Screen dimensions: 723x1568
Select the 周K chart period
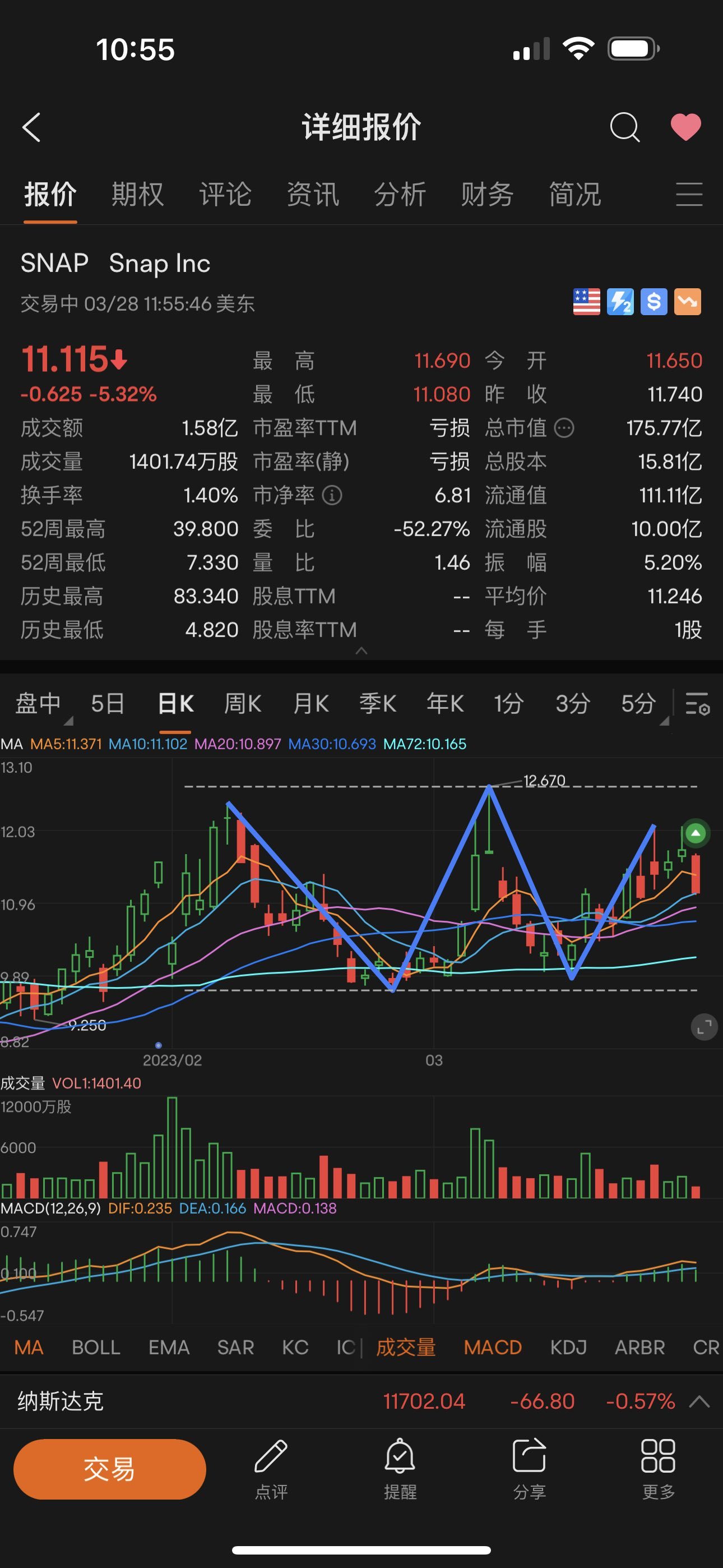242,704
